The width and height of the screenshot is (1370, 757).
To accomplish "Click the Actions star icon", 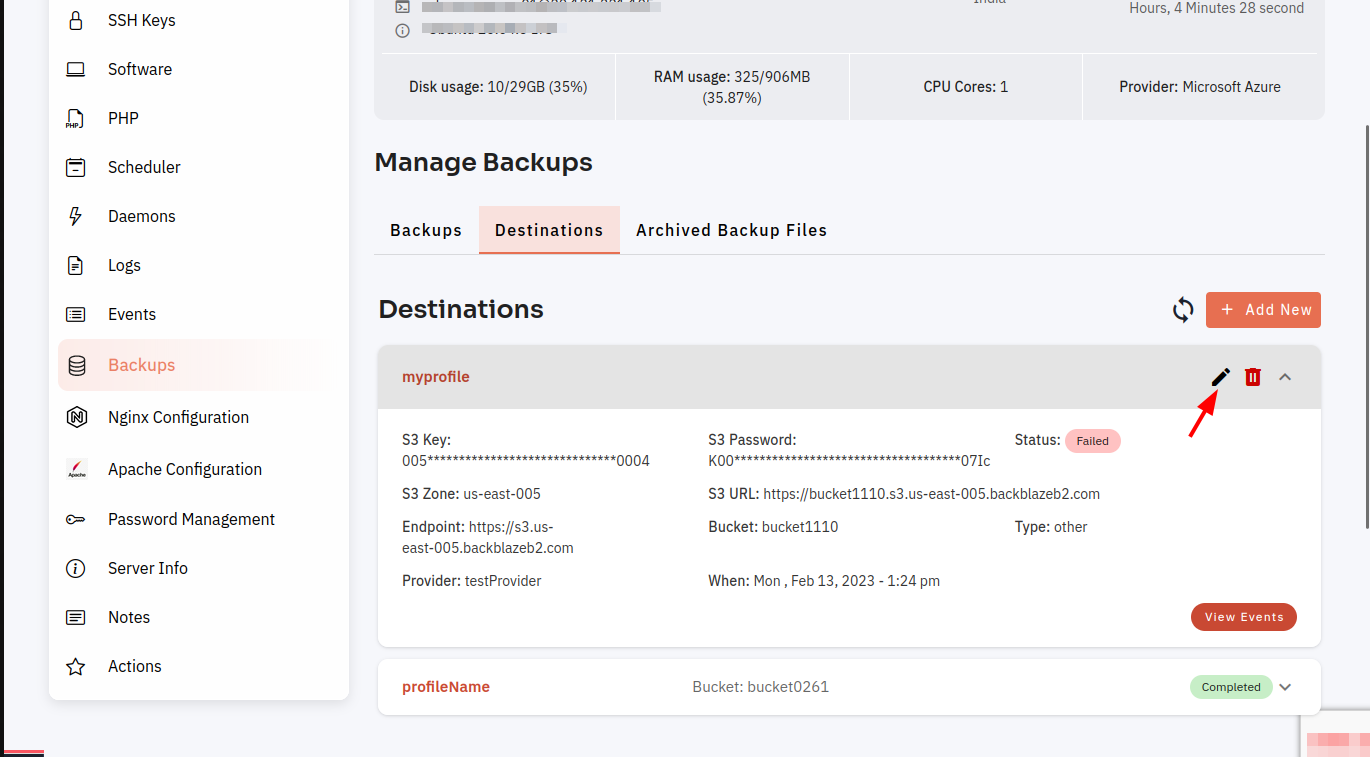I will click(x=76, y=666).
